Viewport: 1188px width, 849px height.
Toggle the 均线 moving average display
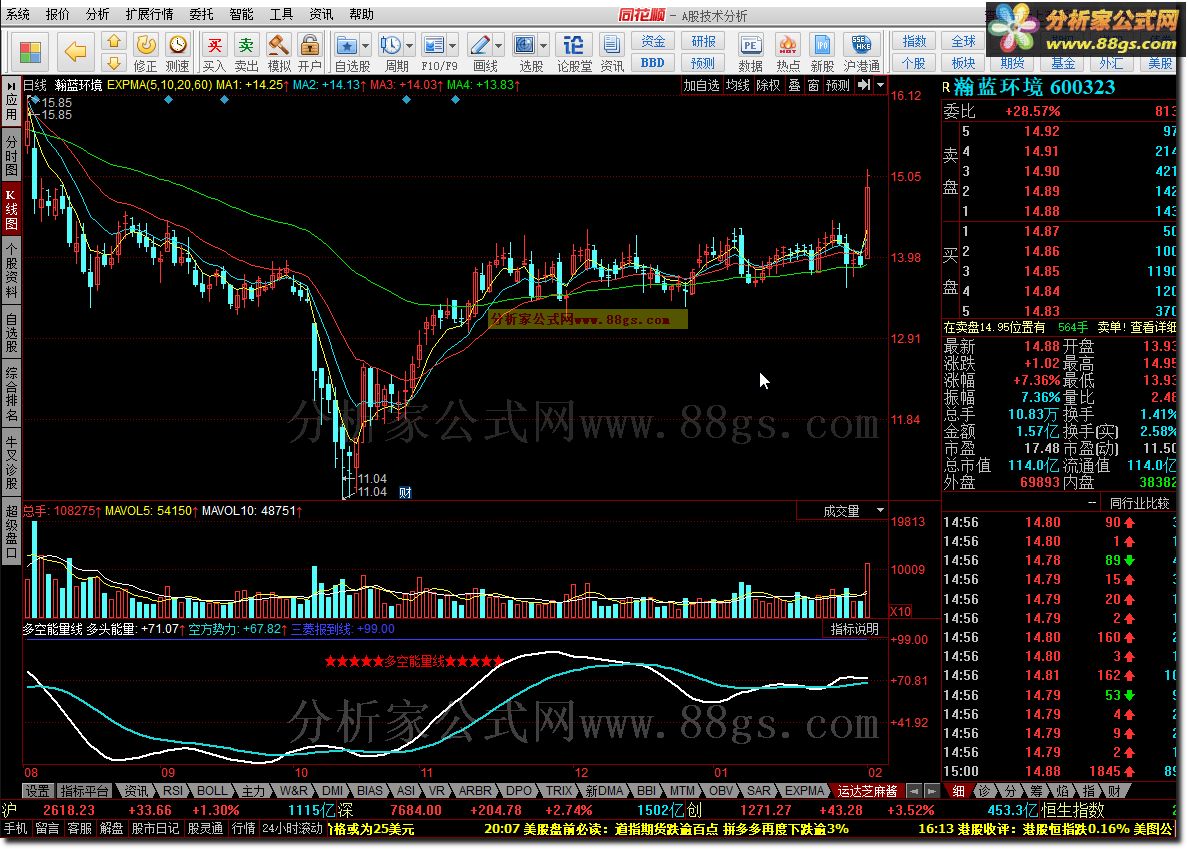[737, 86]
